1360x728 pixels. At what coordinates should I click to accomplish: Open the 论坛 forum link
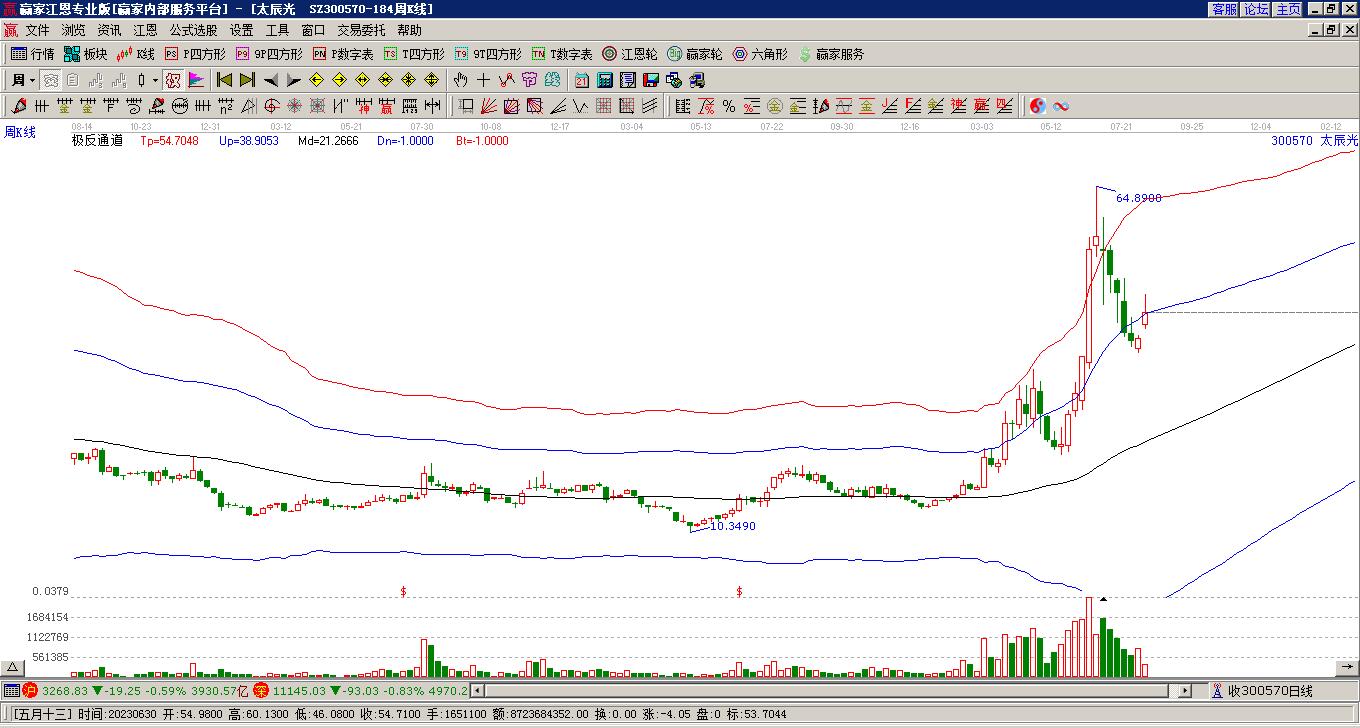[1257, 9]
